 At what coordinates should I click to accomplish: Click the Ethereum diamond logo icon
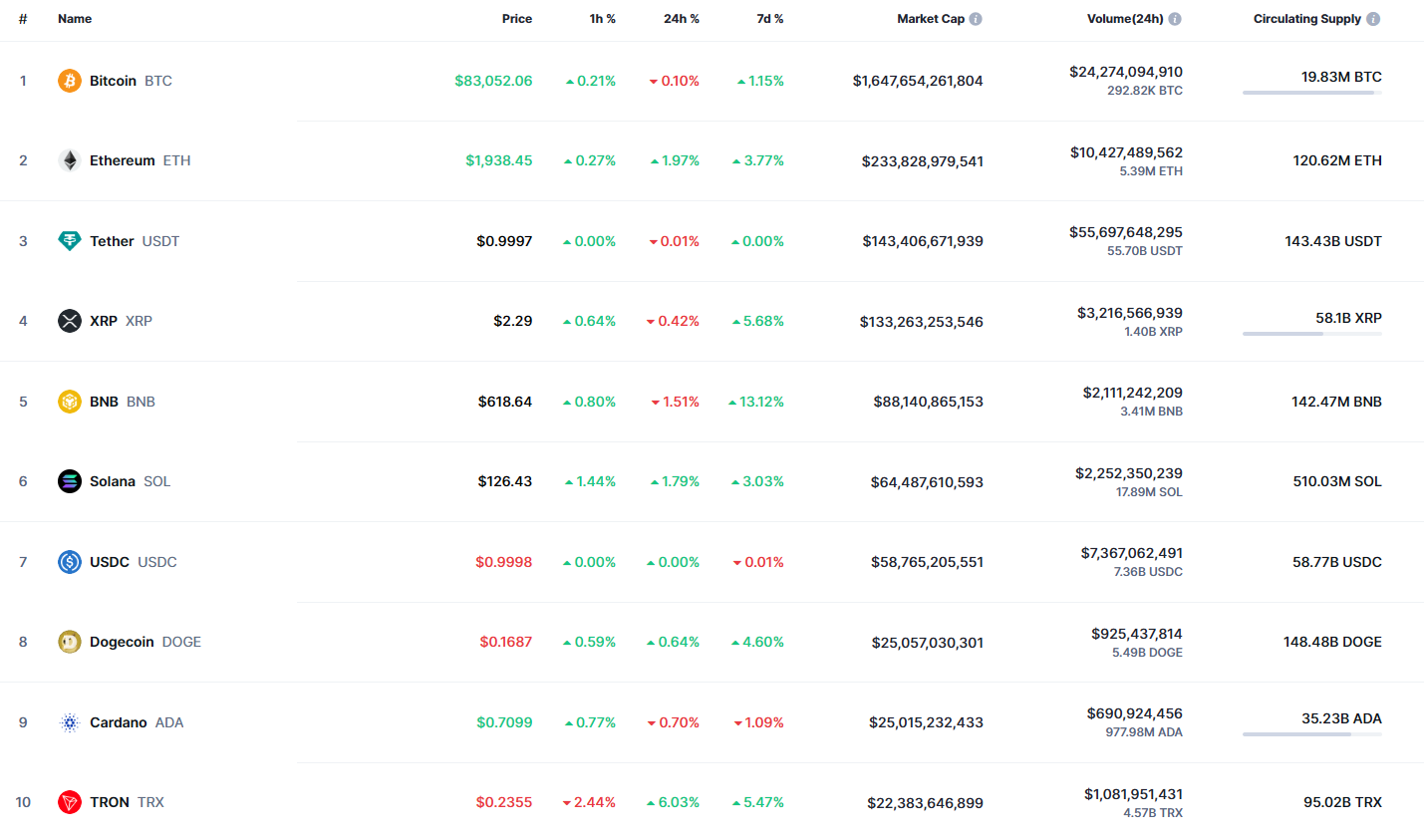[69, 160]
